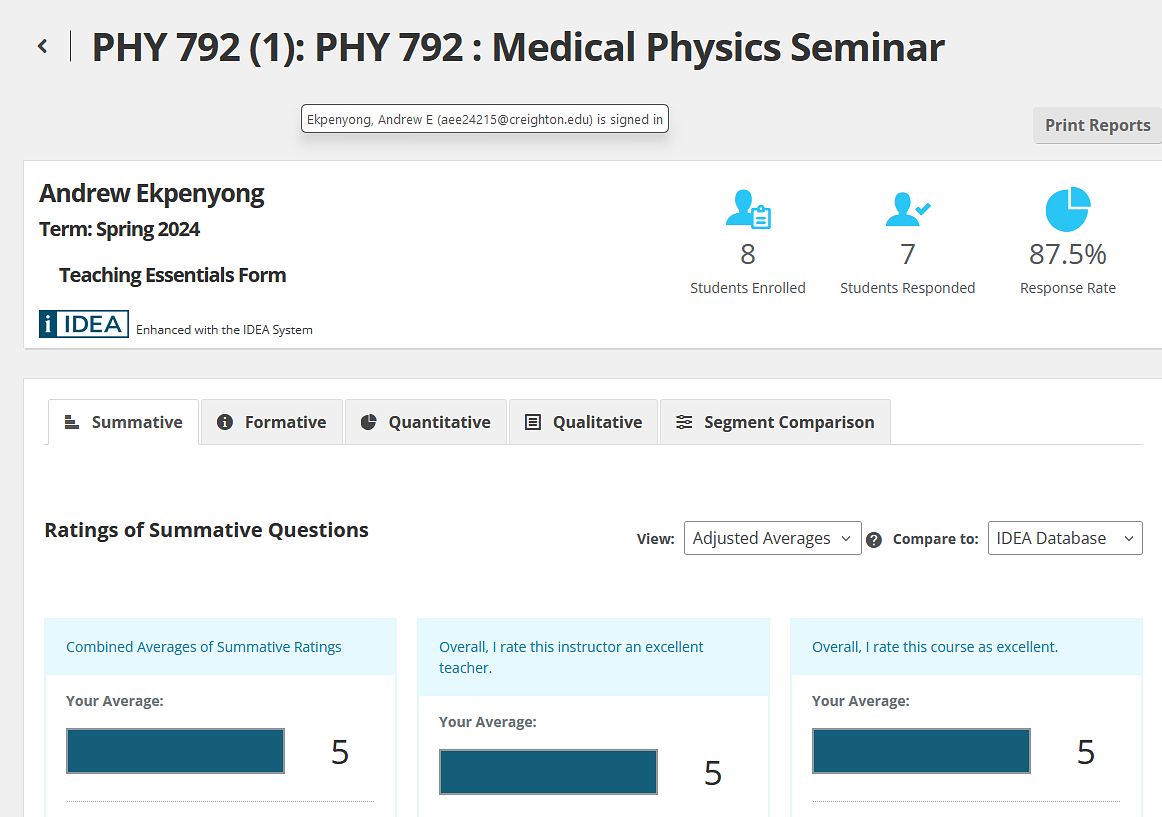Open the Qualitative tab

tap(584, 422)
